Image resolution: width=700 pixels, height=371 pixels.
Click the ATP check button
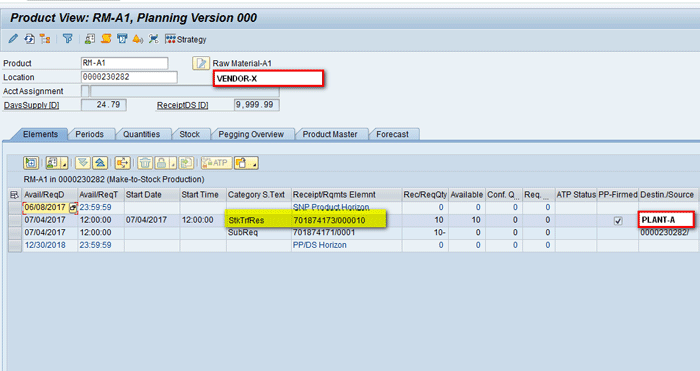[217, 163]
